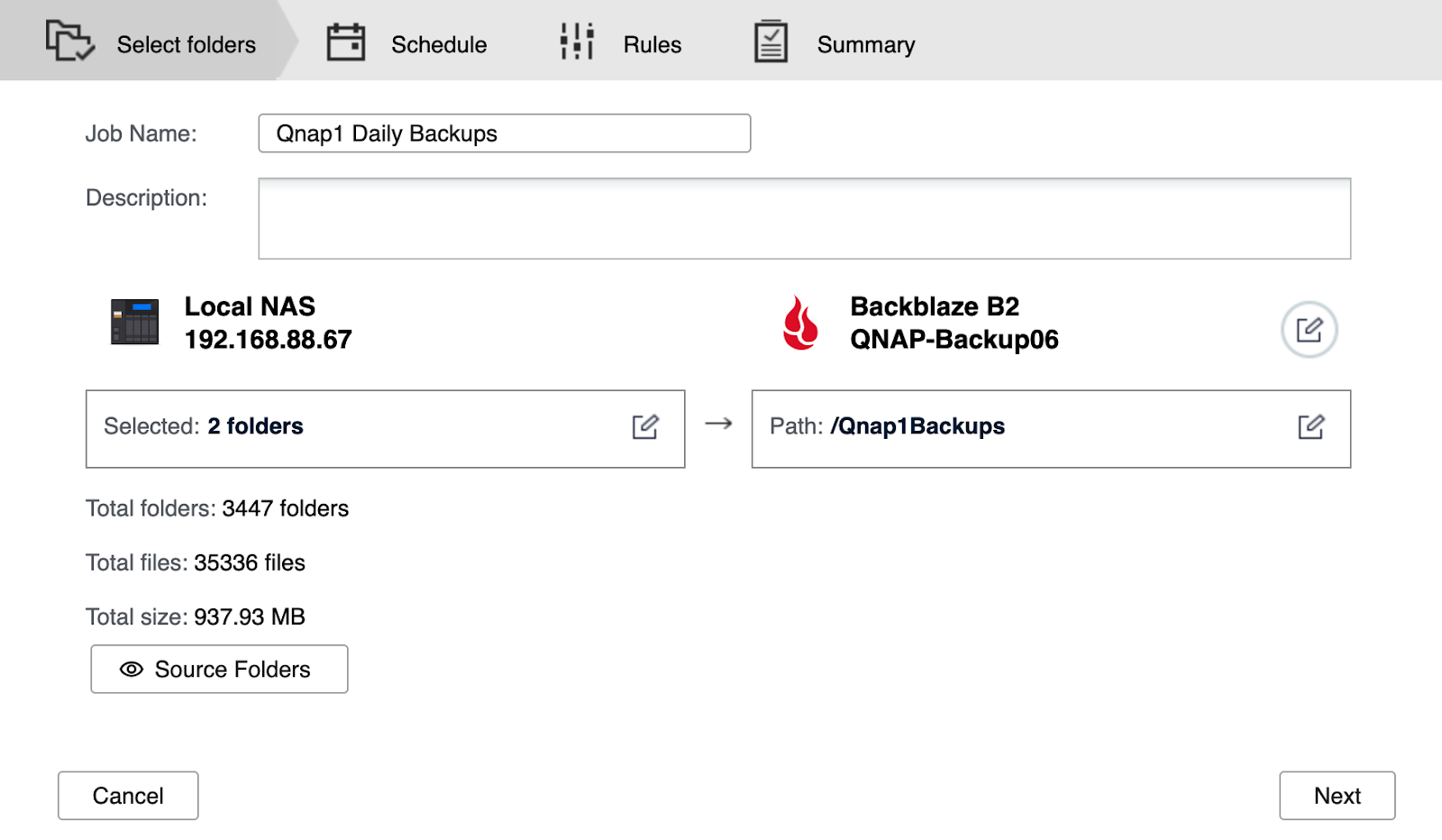Click the Source Folders button
Viewport: 1442px width, 840px height.
tap(219, 669)
